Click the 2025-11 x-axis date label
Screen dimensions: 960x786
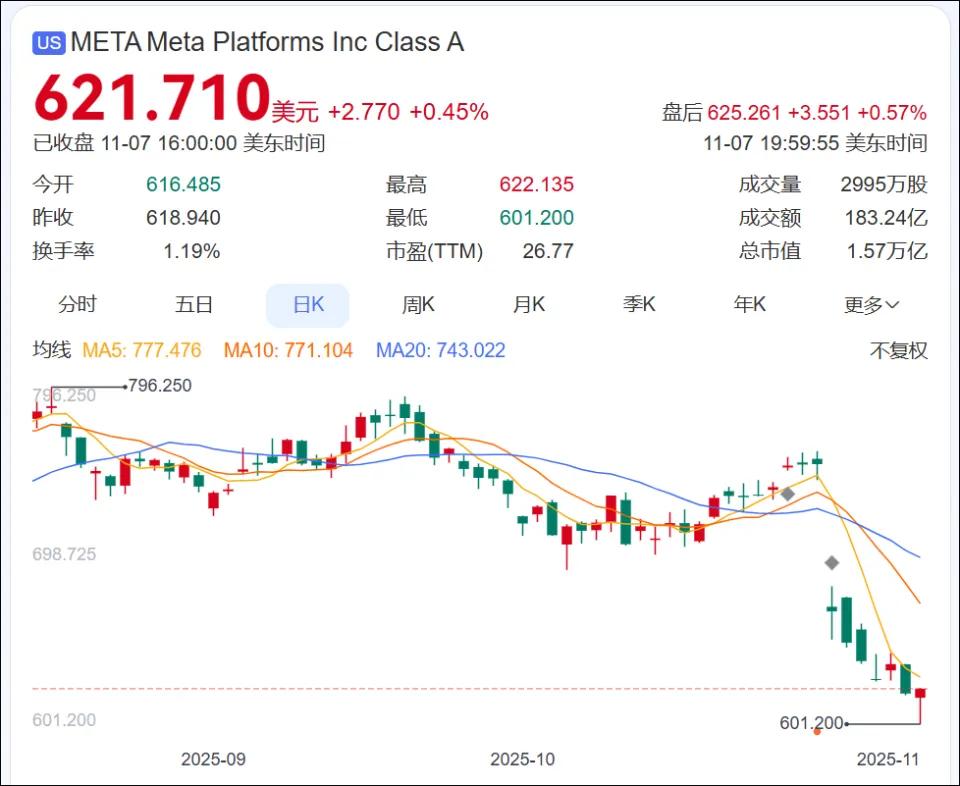[x=888, y=759]
